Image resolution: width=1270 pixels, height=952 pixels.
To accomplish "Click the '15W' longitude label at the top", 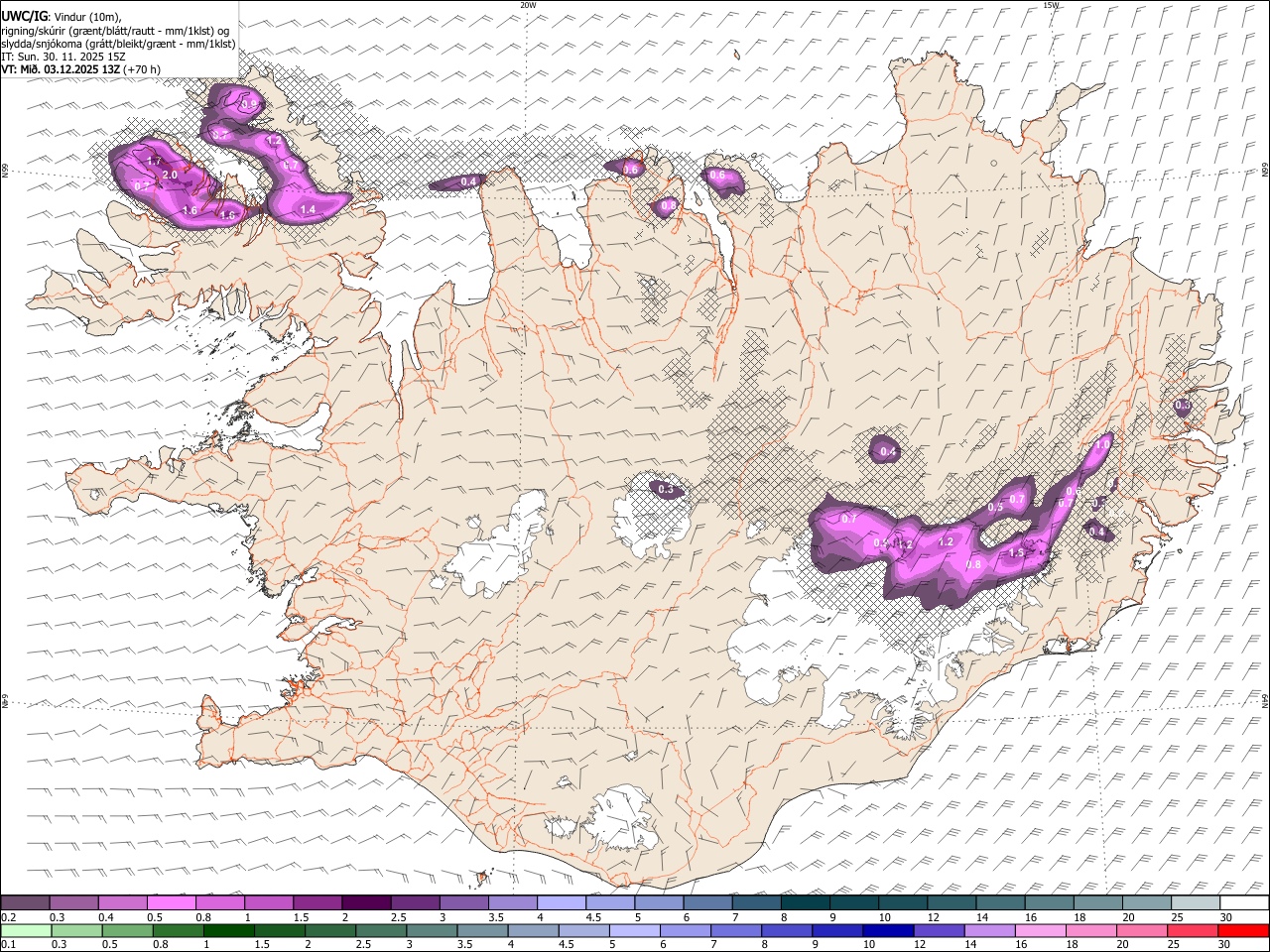I will pos(1051,5).
